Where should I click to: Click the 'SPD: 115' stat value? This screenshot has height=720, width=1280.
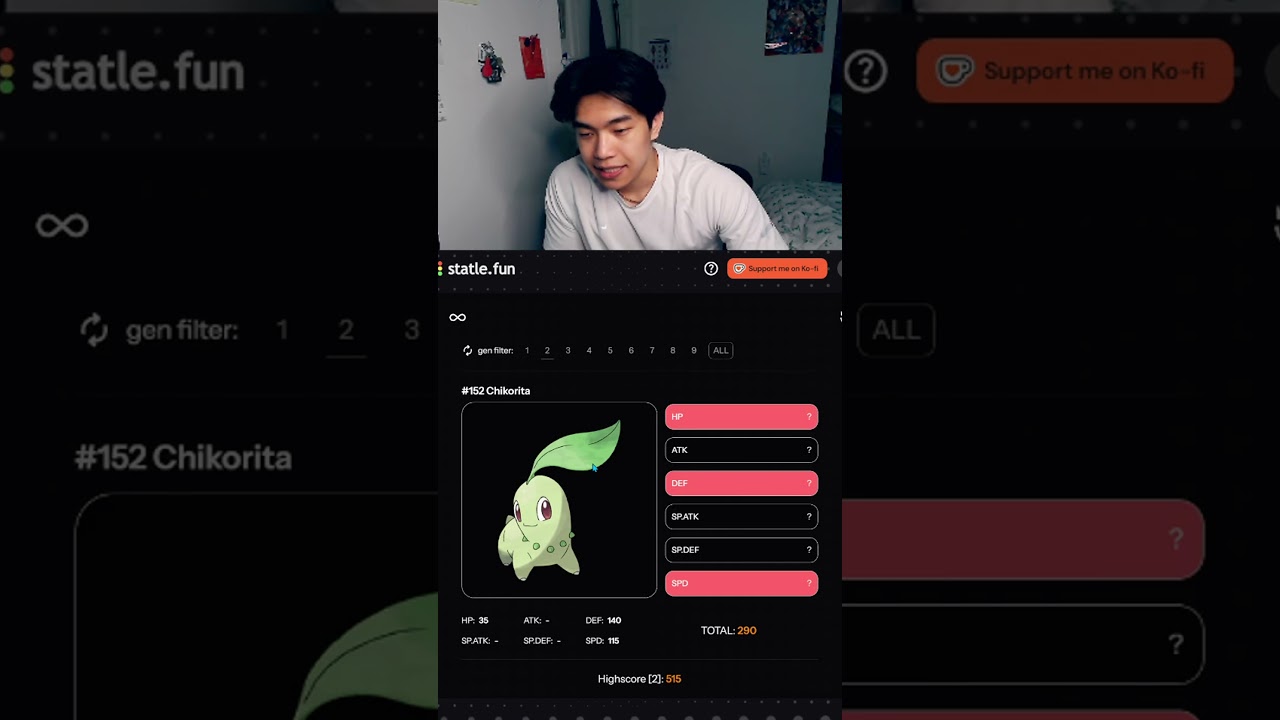click(x=602, y=641)
